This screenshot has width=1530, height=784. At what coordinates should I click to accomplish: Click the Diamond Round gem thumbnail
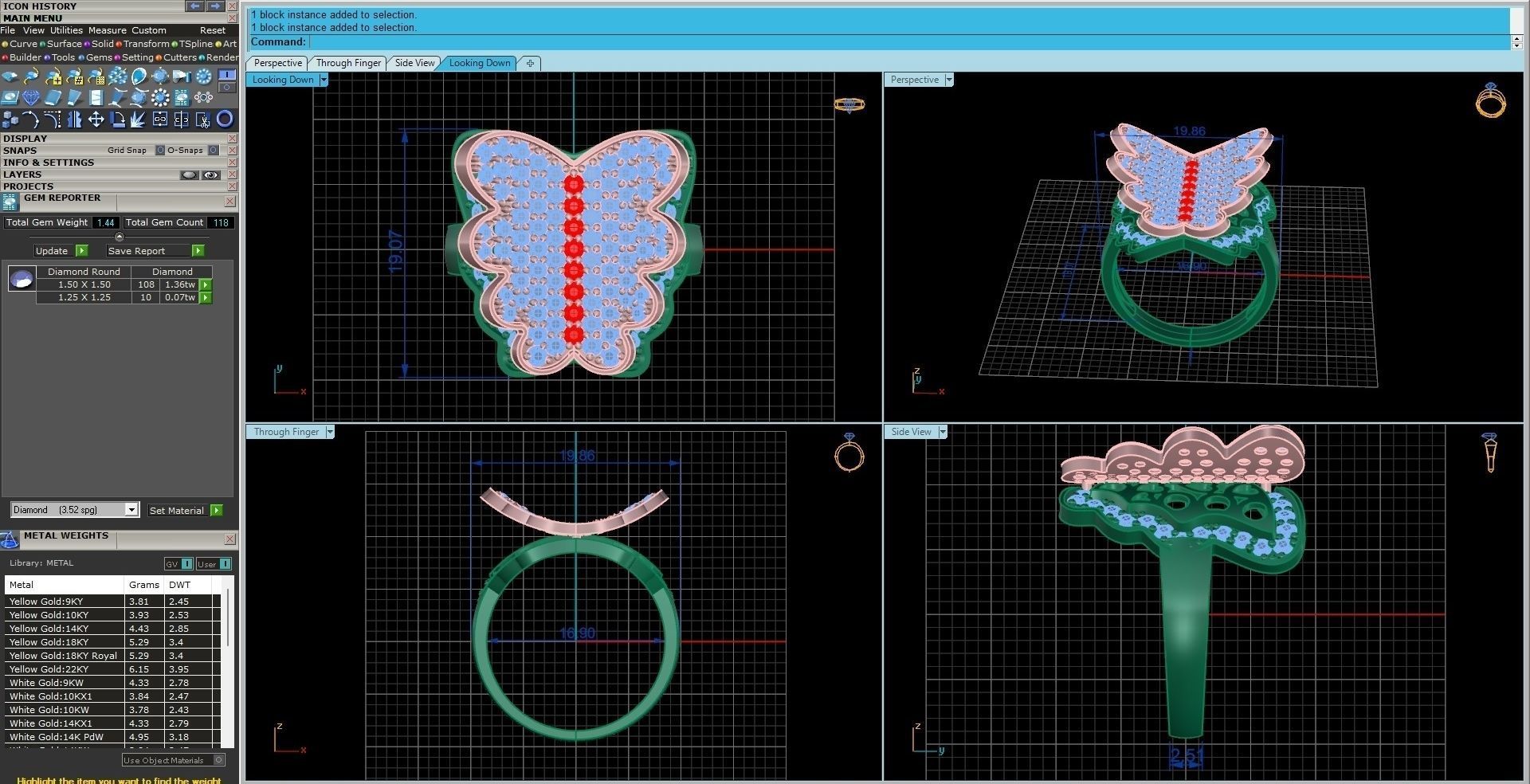pyautogui.click(x=22, y=279)
